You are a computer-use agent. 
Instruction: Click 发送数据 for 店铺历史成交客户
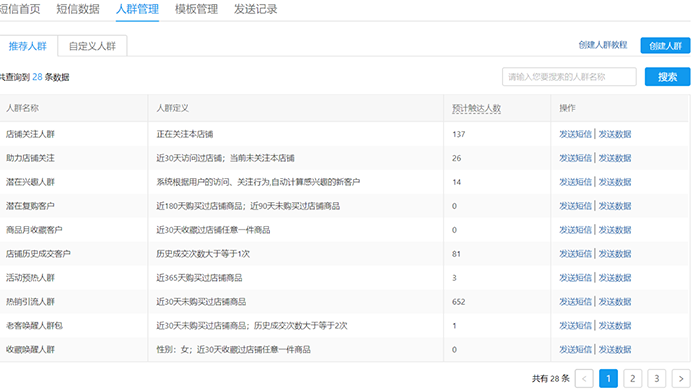[615, 254]
